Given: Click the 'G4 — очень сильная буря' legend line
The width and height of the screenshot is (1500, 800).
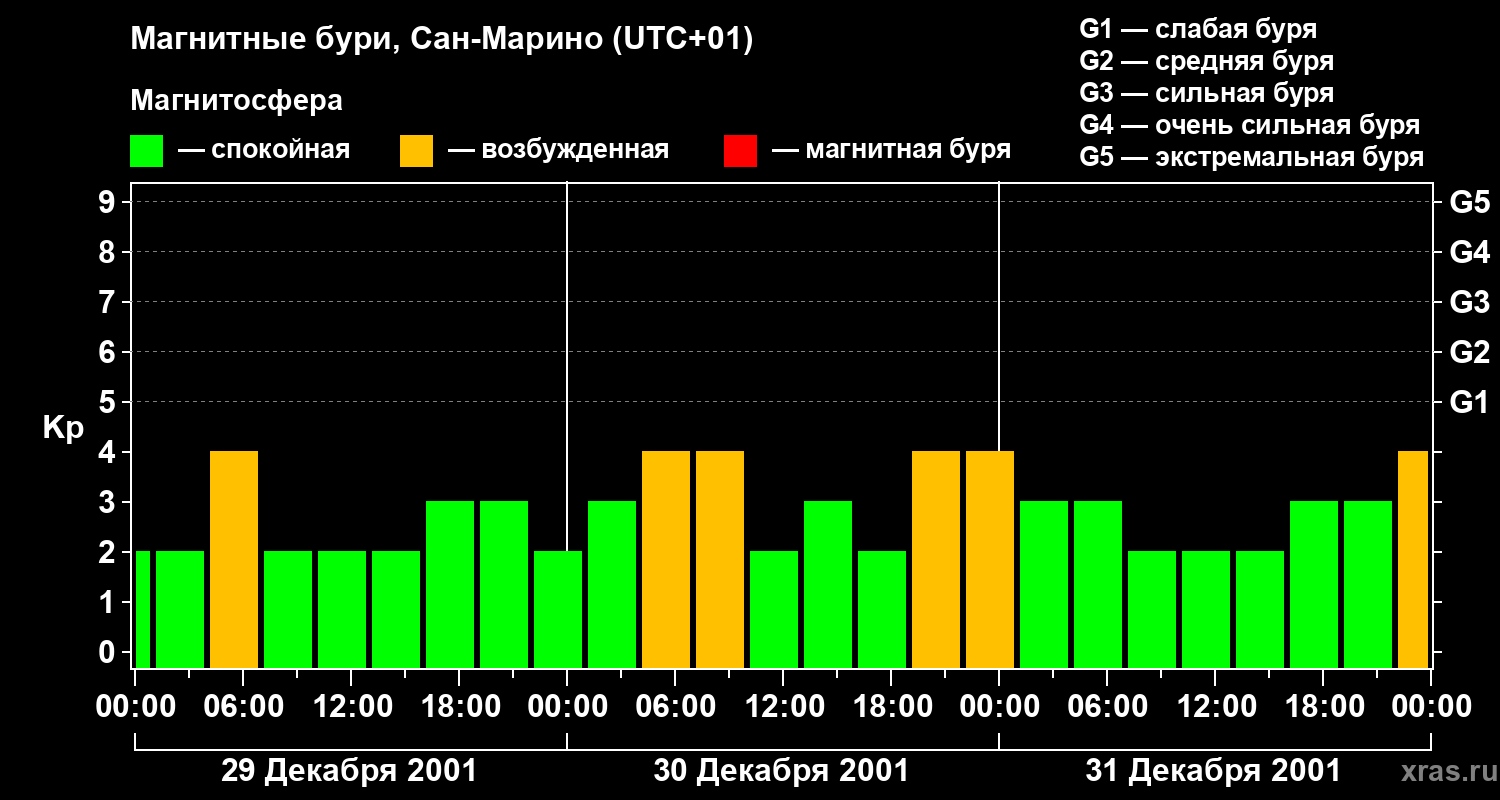Looking at the screenshot, I should [1249, 125].
